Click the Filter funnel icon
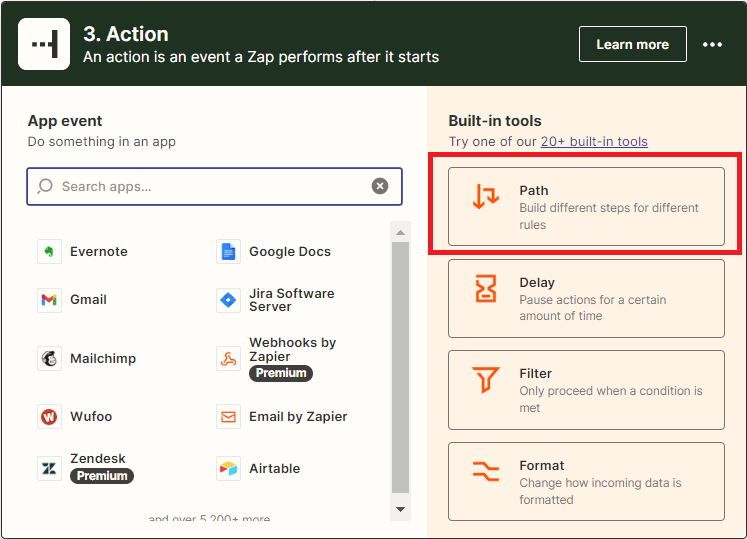The image size is (747, 539). (485, 380)
